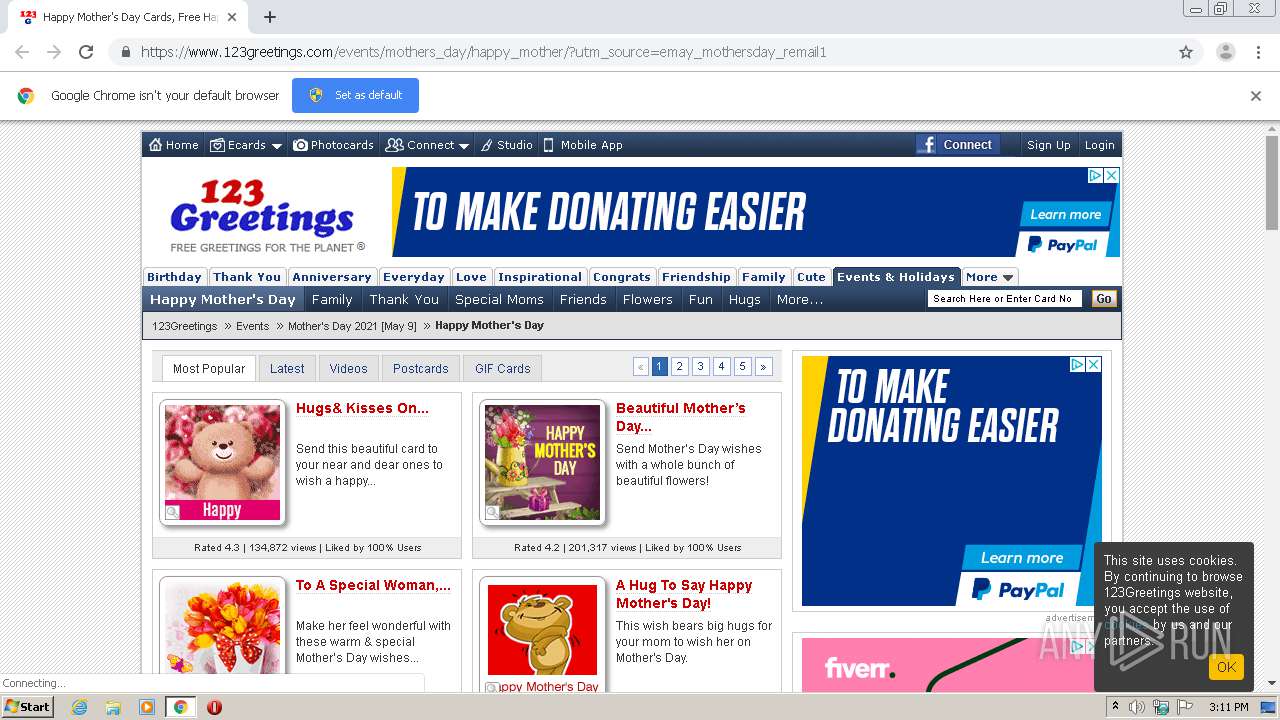Open the Events breadcrumb link
This screenshot has height=720, width=1280.
[x=252, y=326]
